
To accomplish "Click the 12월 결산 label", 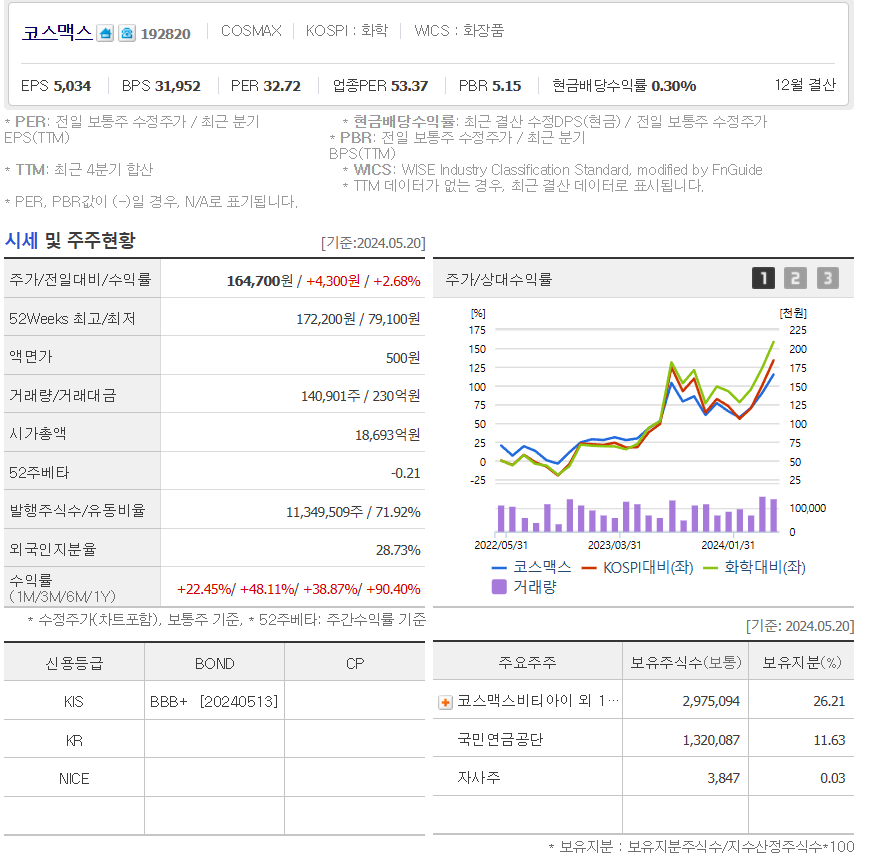I will [805, 85].
